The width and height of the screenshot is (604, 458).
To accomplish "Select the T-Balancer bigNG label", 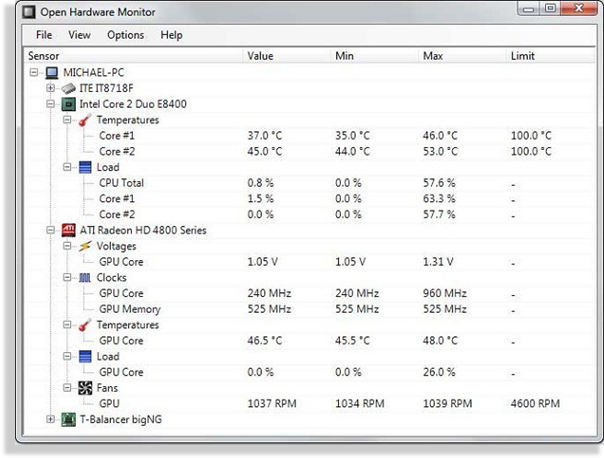I will pos(121,419).
